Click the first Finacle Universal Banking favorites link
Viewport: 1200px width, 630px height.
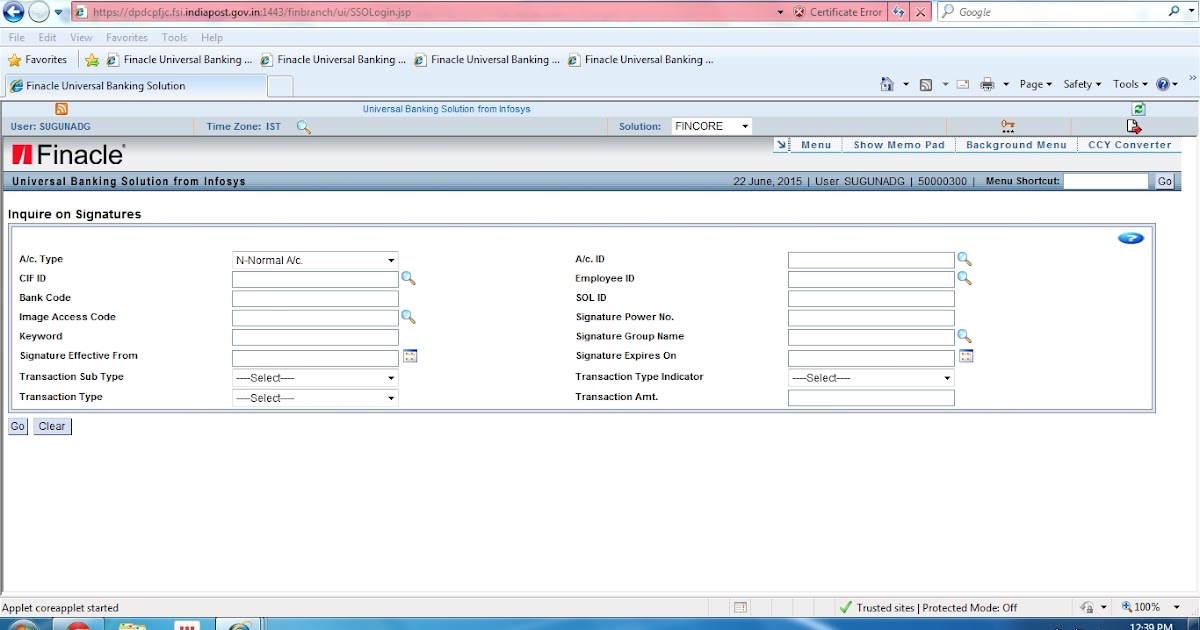pyautogui.click(x=180, y=60)
